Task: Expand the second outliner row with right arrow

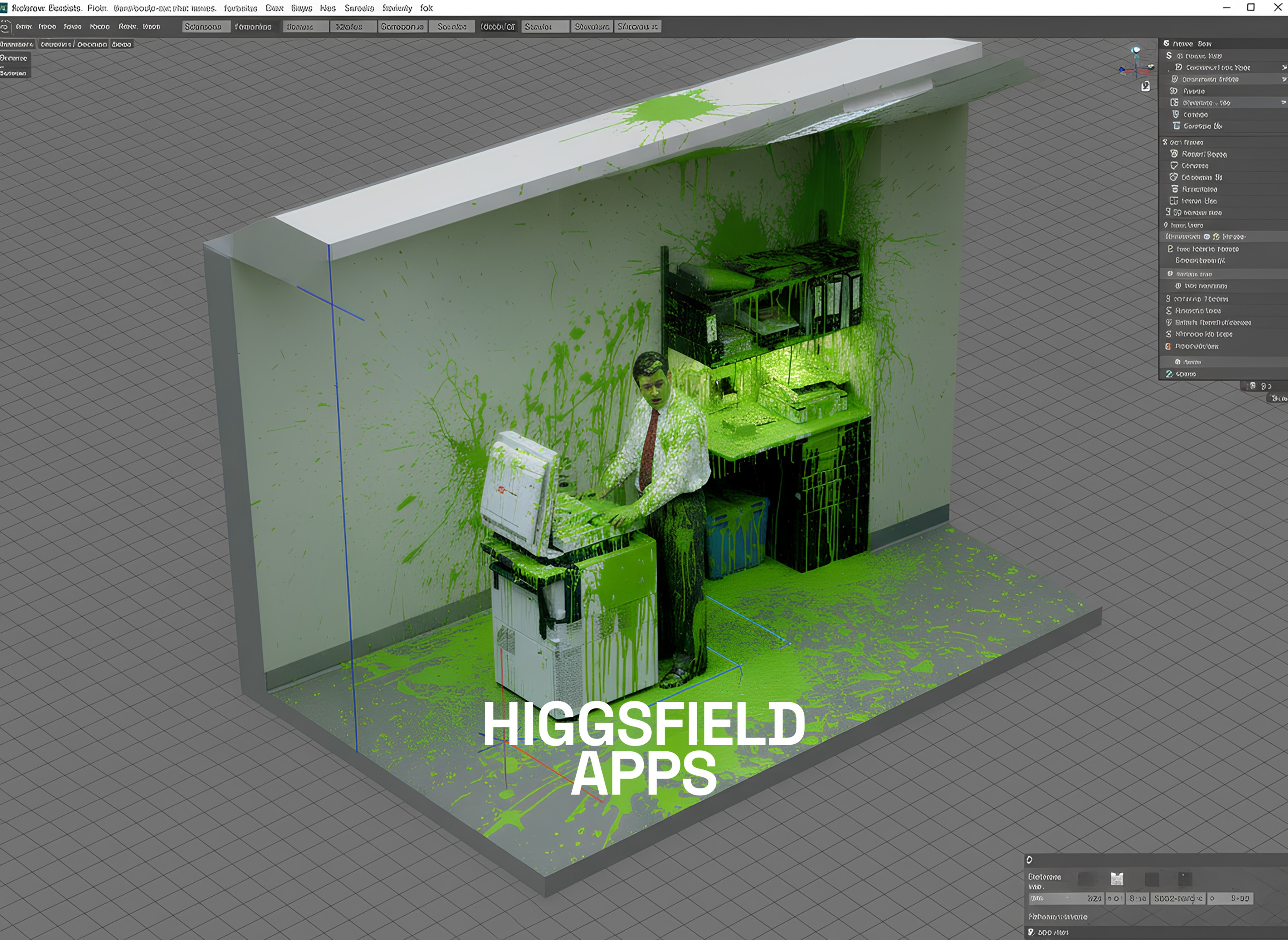Action: point(1284,79)
